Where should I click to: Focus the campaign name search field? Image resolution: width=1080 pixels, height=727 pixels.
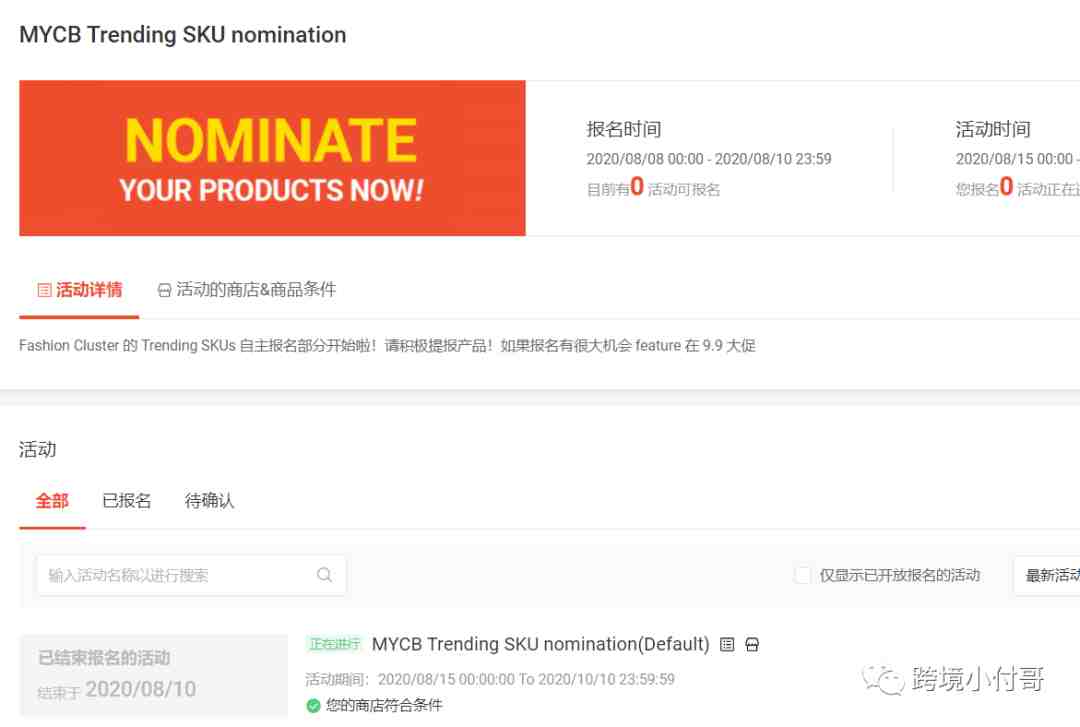pyautogui.click(x=191, y=575)
